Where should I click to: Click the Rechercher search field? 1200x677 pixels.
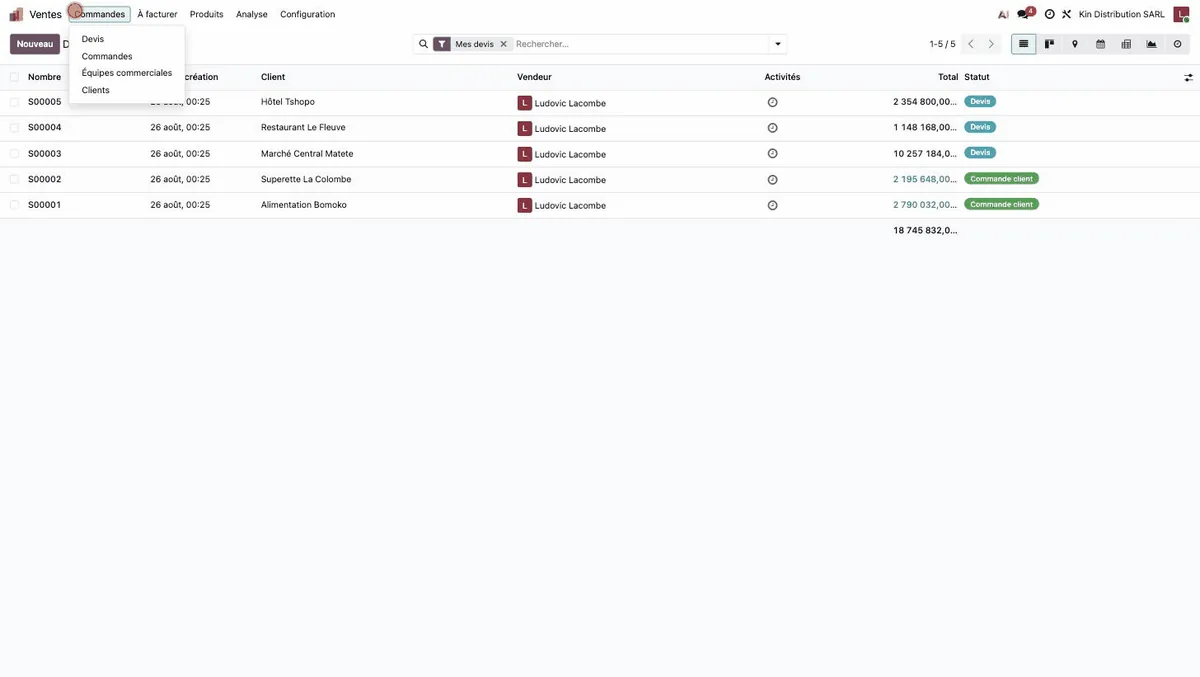point(640,44)
